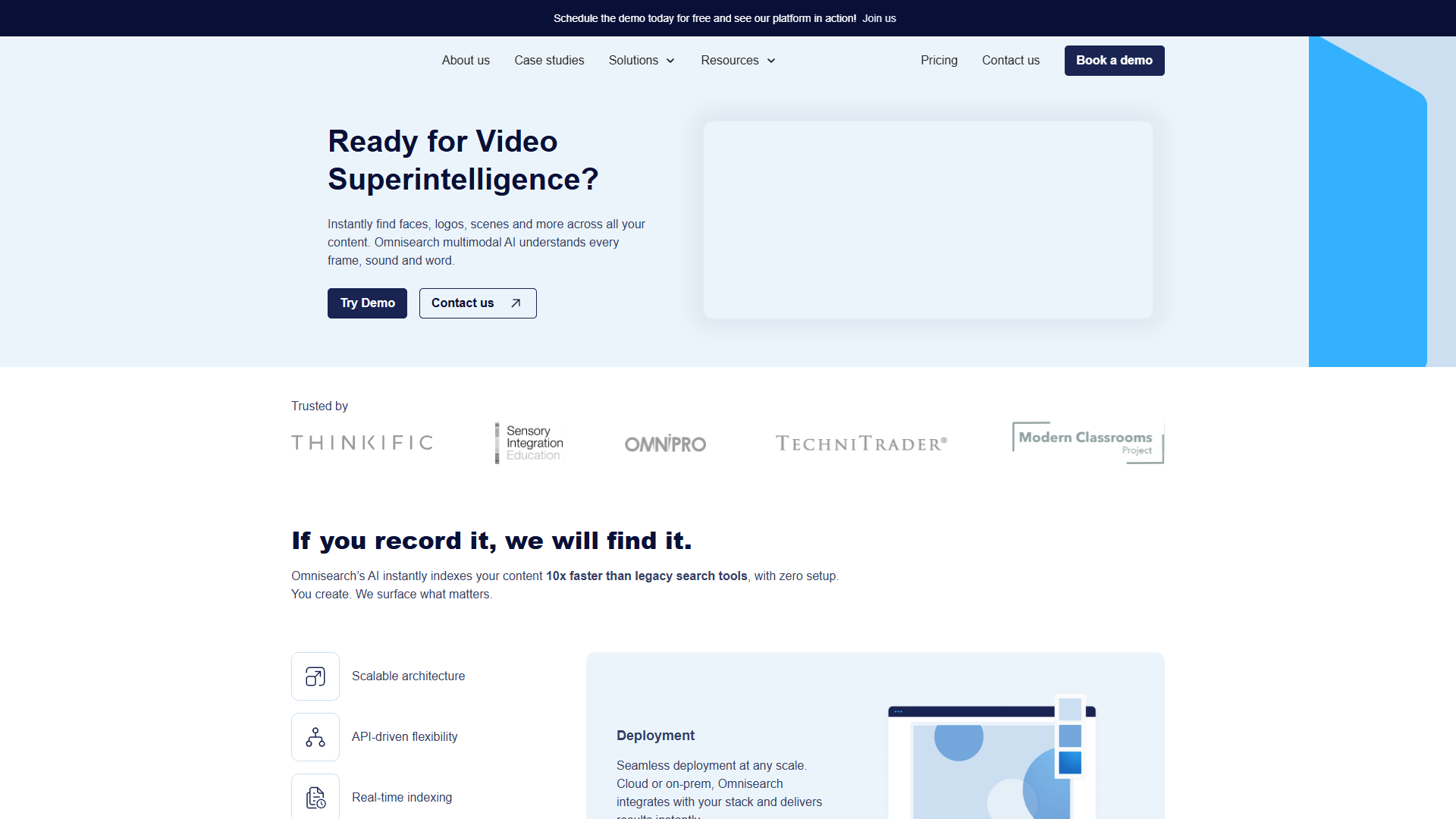Expand the Resources dropdown chevron
The width and height of the screenshot is (1456, 819).
point(771,61)
